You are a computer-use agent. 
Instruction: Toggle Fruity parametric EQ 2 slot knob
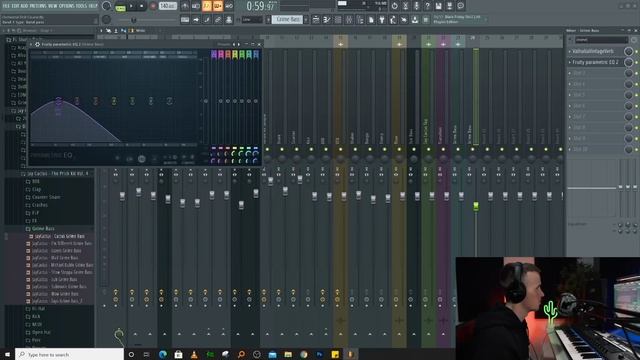(x=629, y=62)
